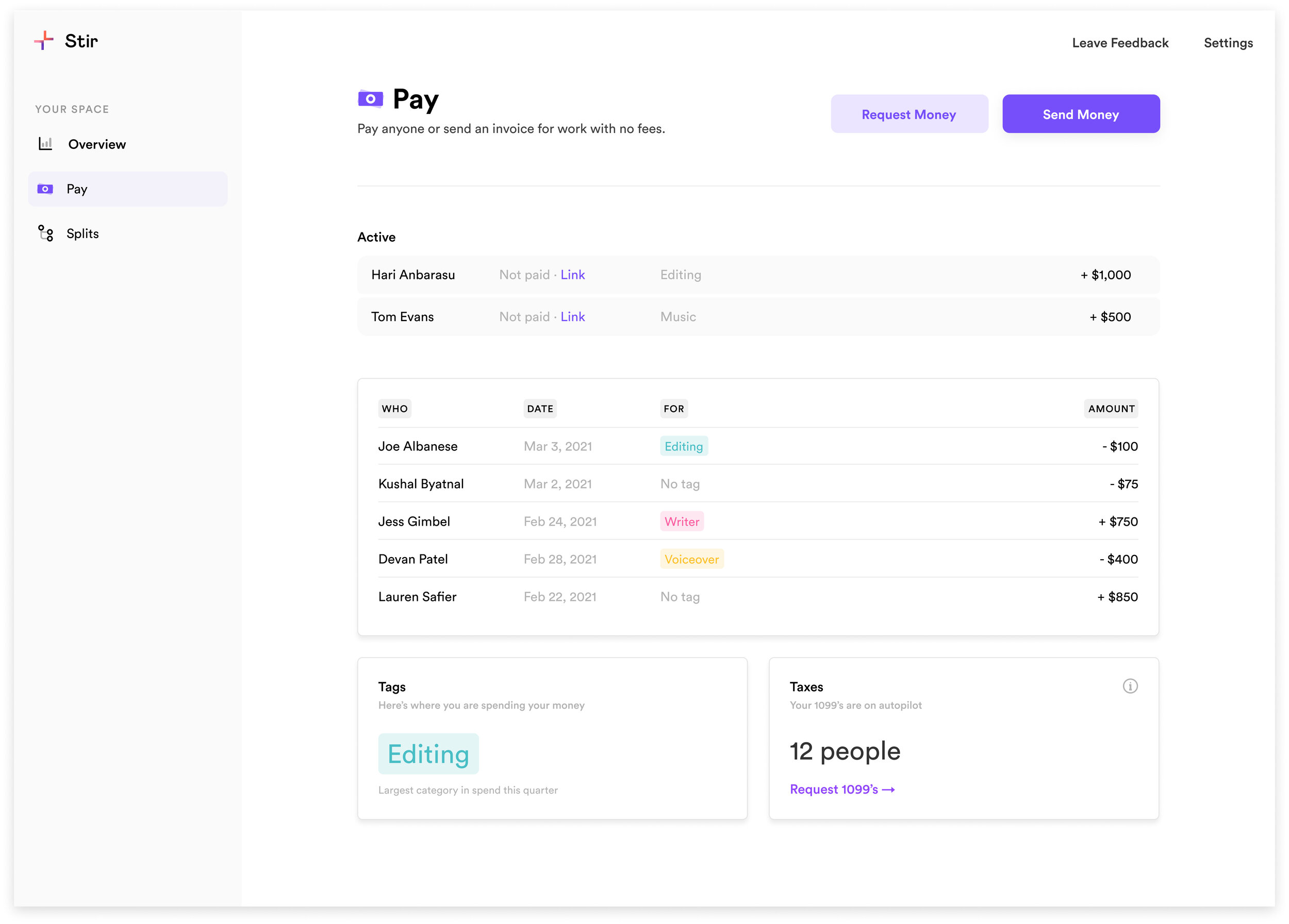Click Jess Gimbel in the transactions
Screen dimensions: 1289x924
[x=415, y=522]
